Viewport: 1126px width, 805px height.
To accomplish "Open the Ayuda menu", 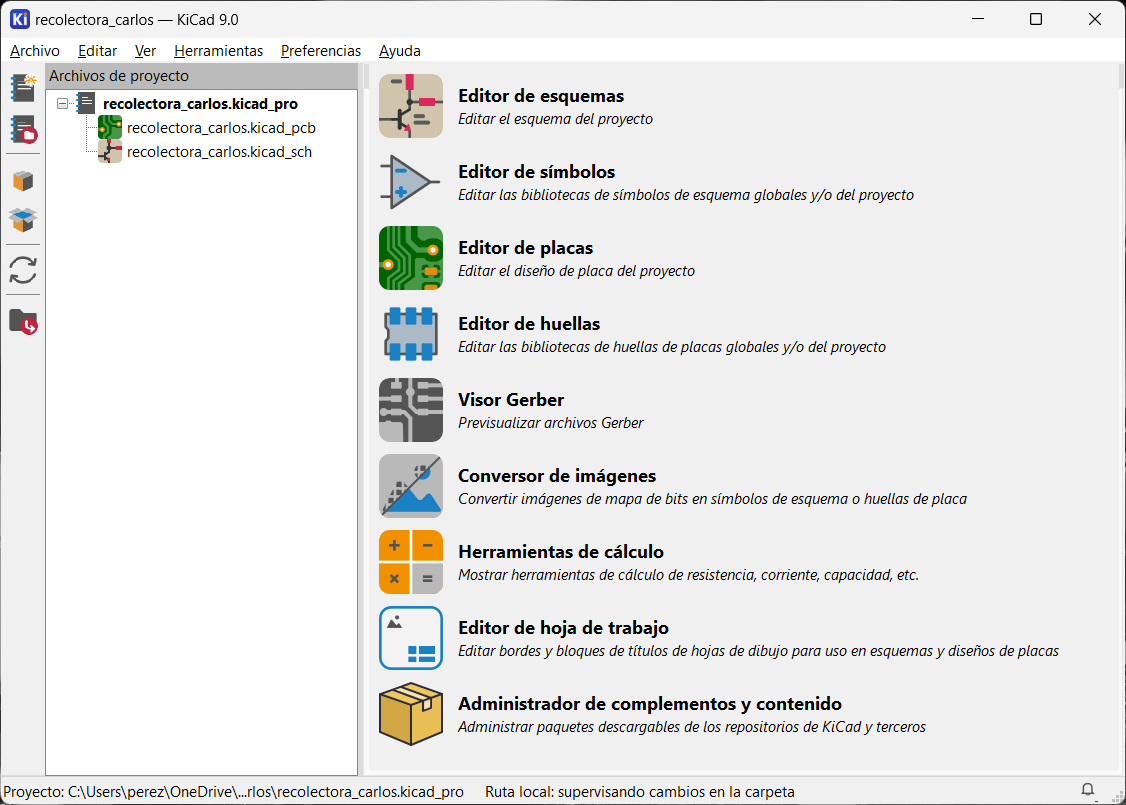I will click(x=400, y=51).
